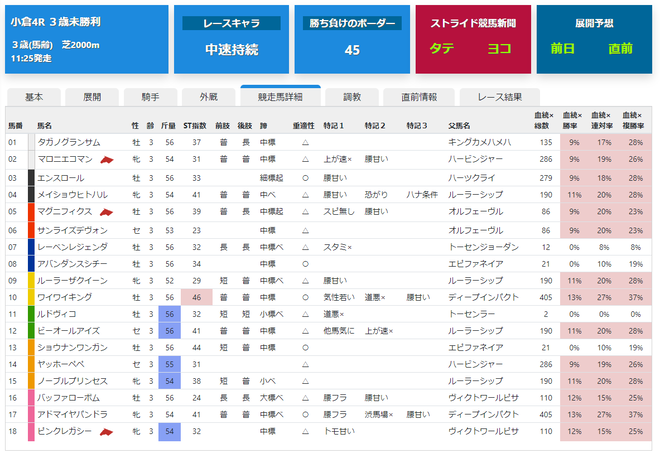
Task: Select horse name アドマイヤパンドラ
Action: click(72, 415)
